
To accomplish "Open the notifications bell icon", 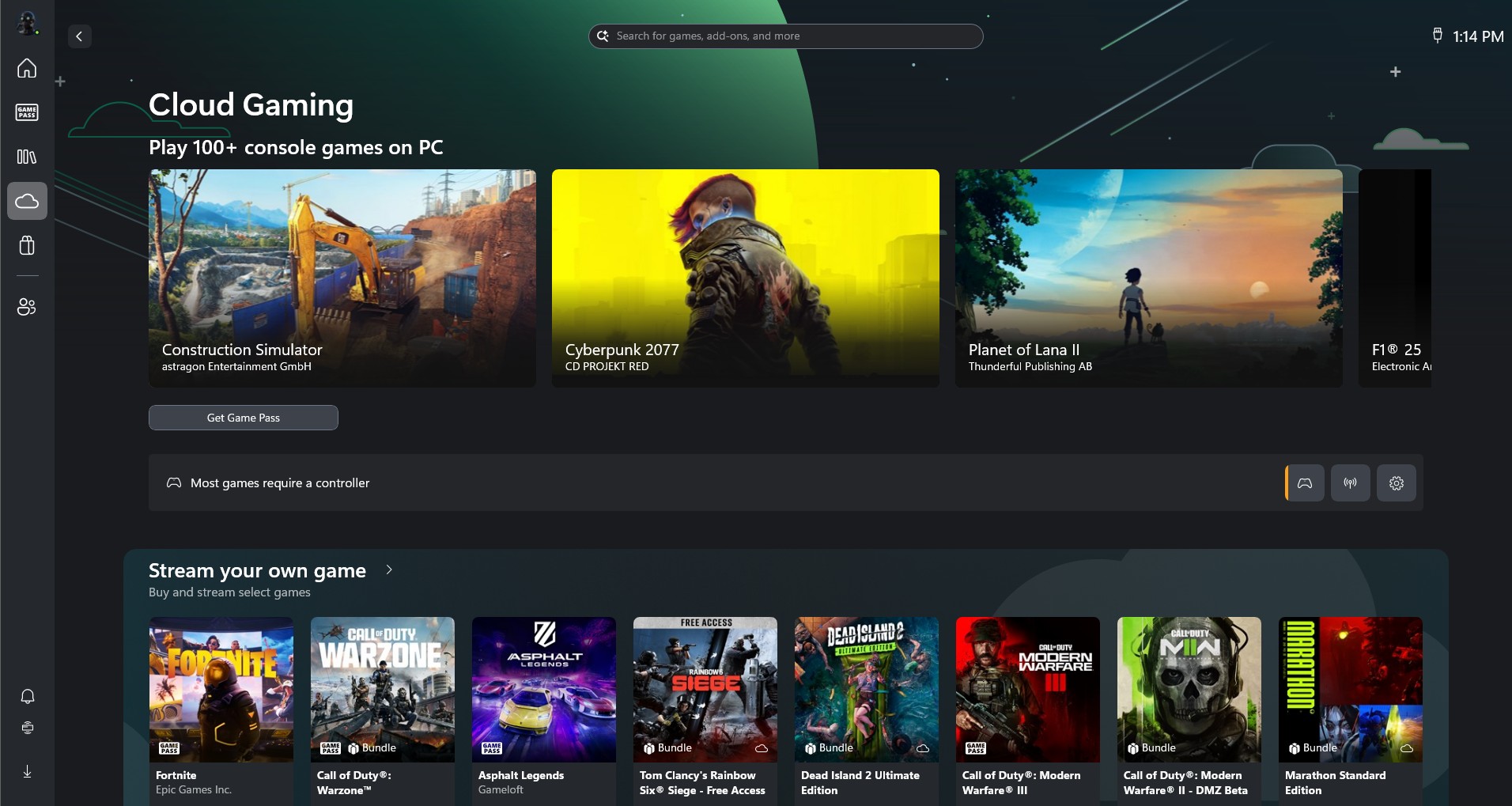I will pyautogui.click(x=26, y=696).
